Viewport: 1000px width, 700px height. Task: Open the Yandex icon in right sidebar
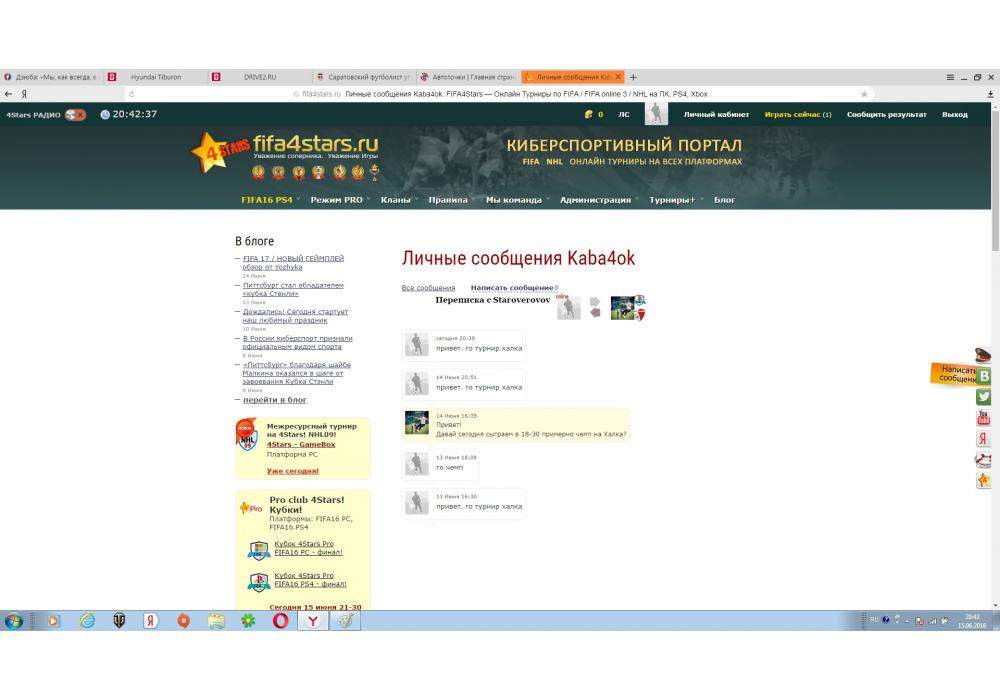click(x=984, y=439)
